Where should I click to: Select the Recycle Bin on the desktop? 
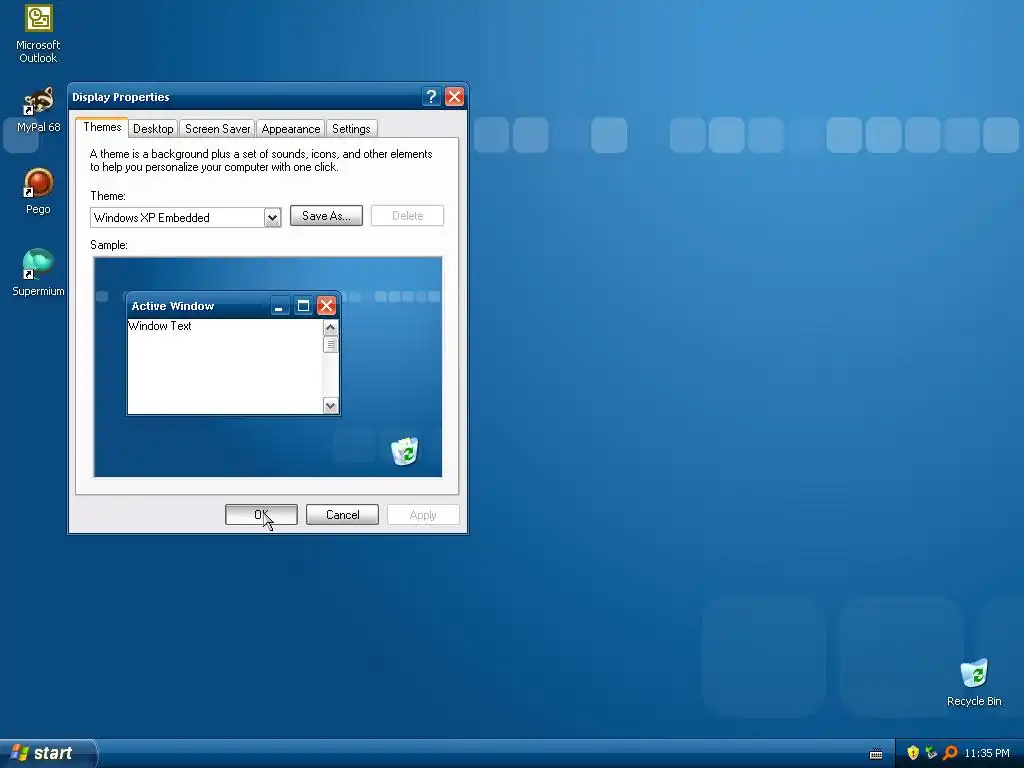point(974,682)
